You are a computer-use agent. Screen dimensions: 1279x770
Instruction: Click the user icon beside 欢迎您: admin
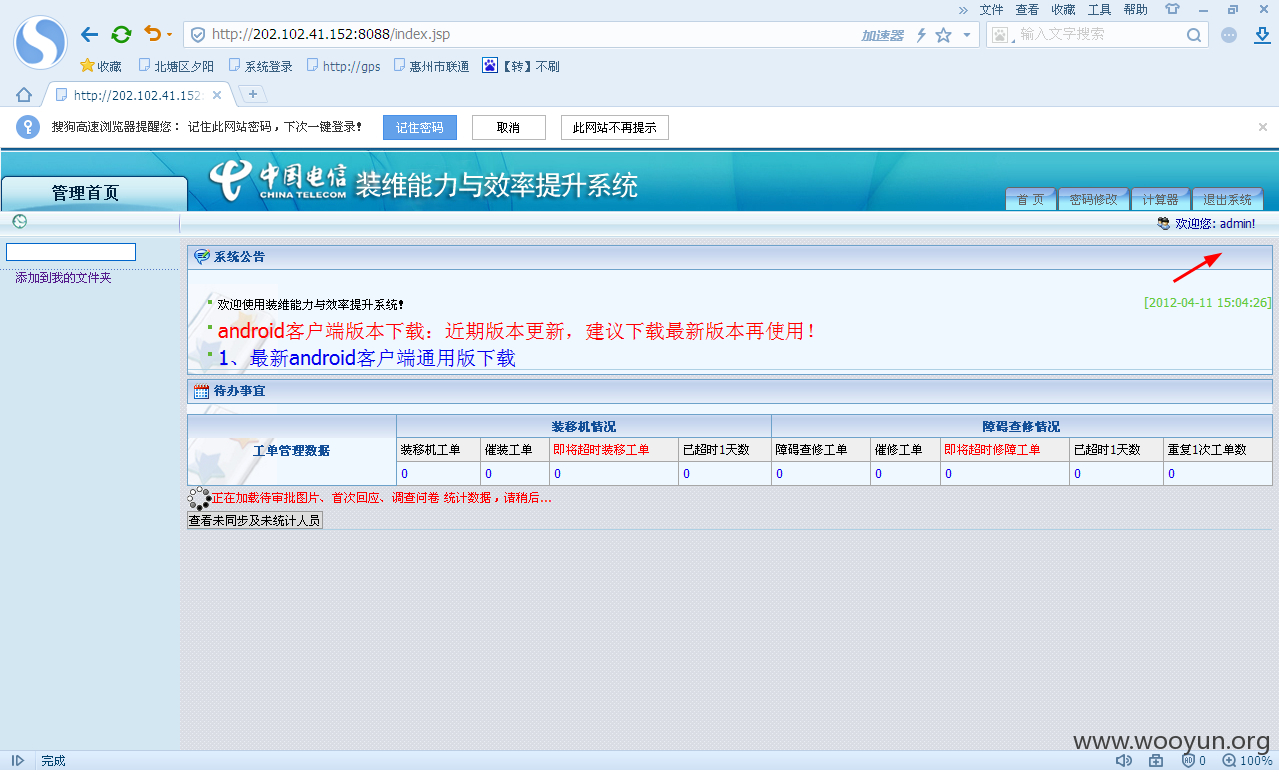click(x=1163, y=224)
